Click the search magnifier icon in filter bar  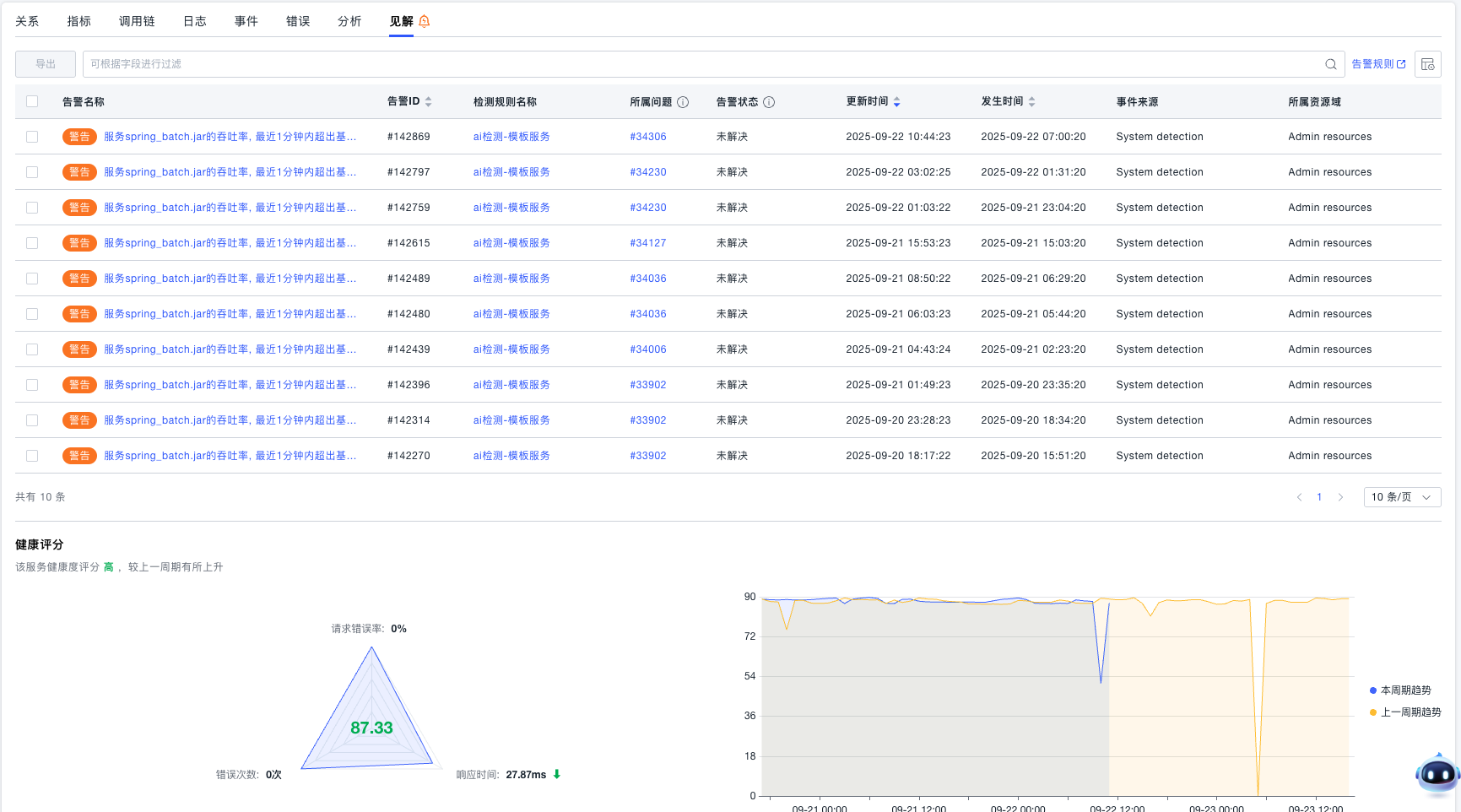click(1330, 64)
